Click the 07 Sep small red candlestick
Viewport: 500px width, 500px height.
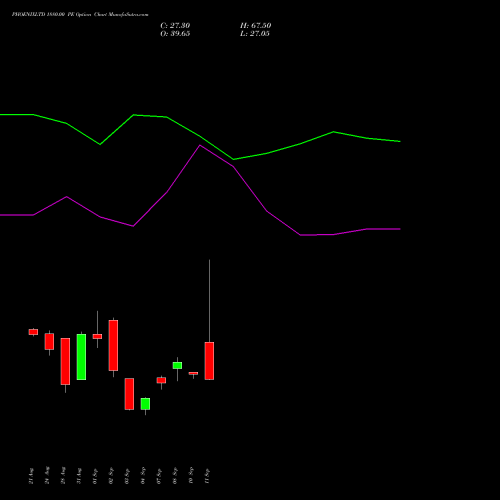point(161,380)
